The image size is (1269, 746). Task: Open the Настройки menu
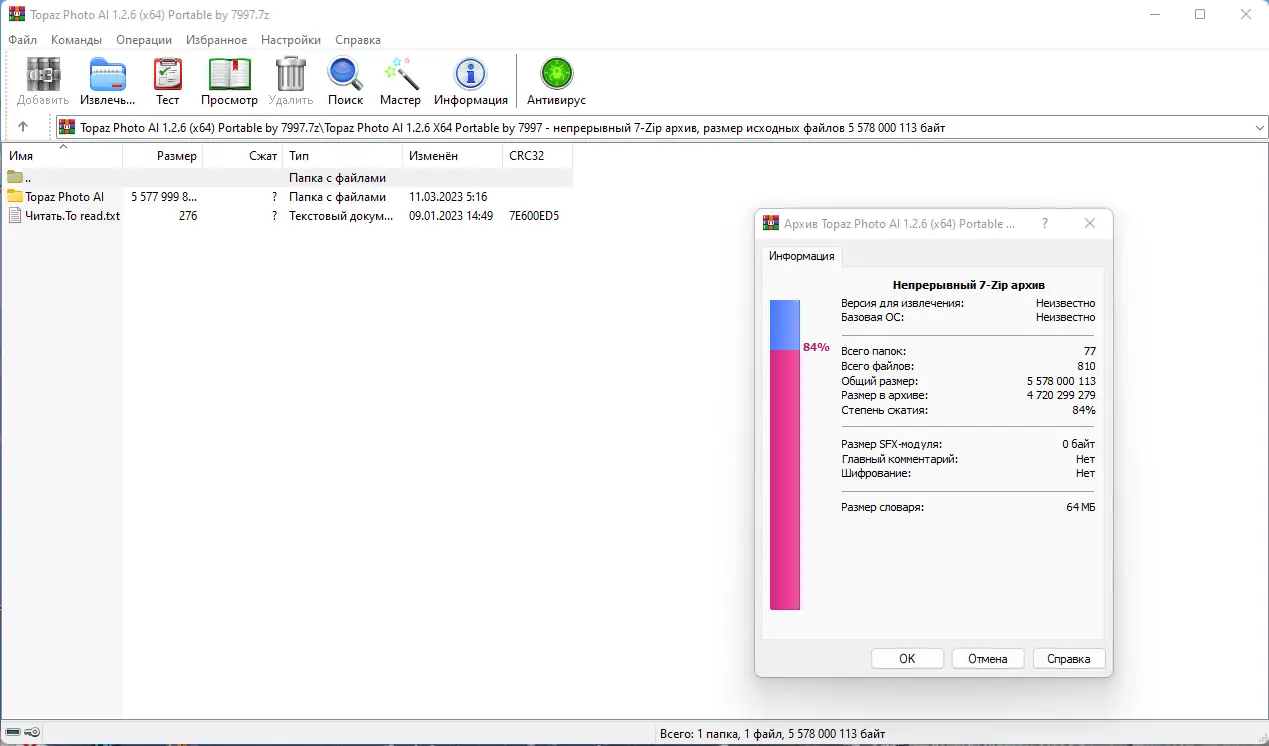pos(290,39)
